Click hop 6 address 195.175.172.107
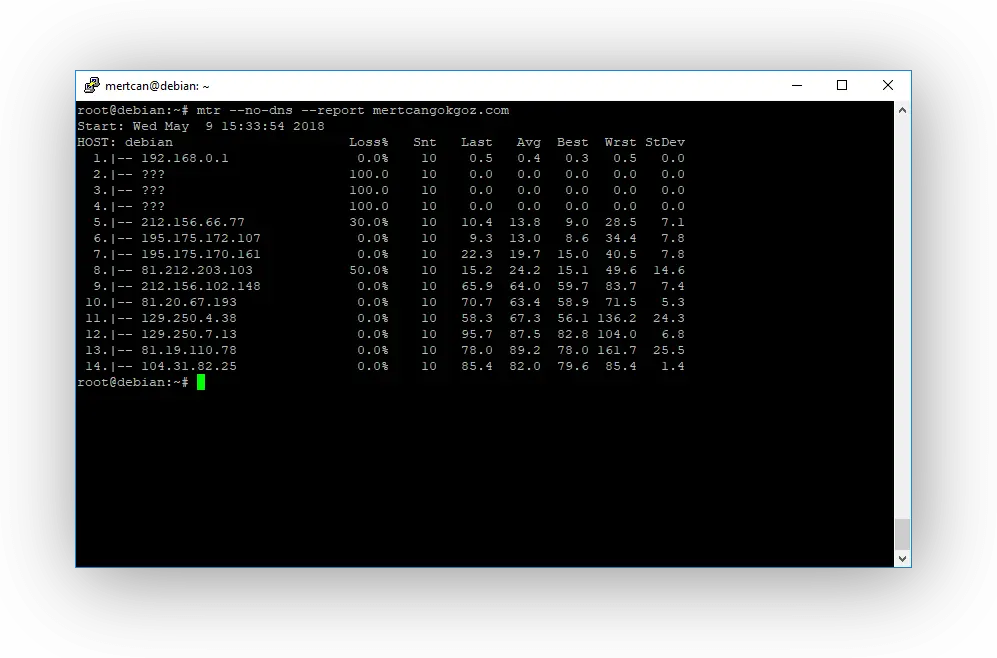This screenshot has width=997, height=658. point(200,238)
